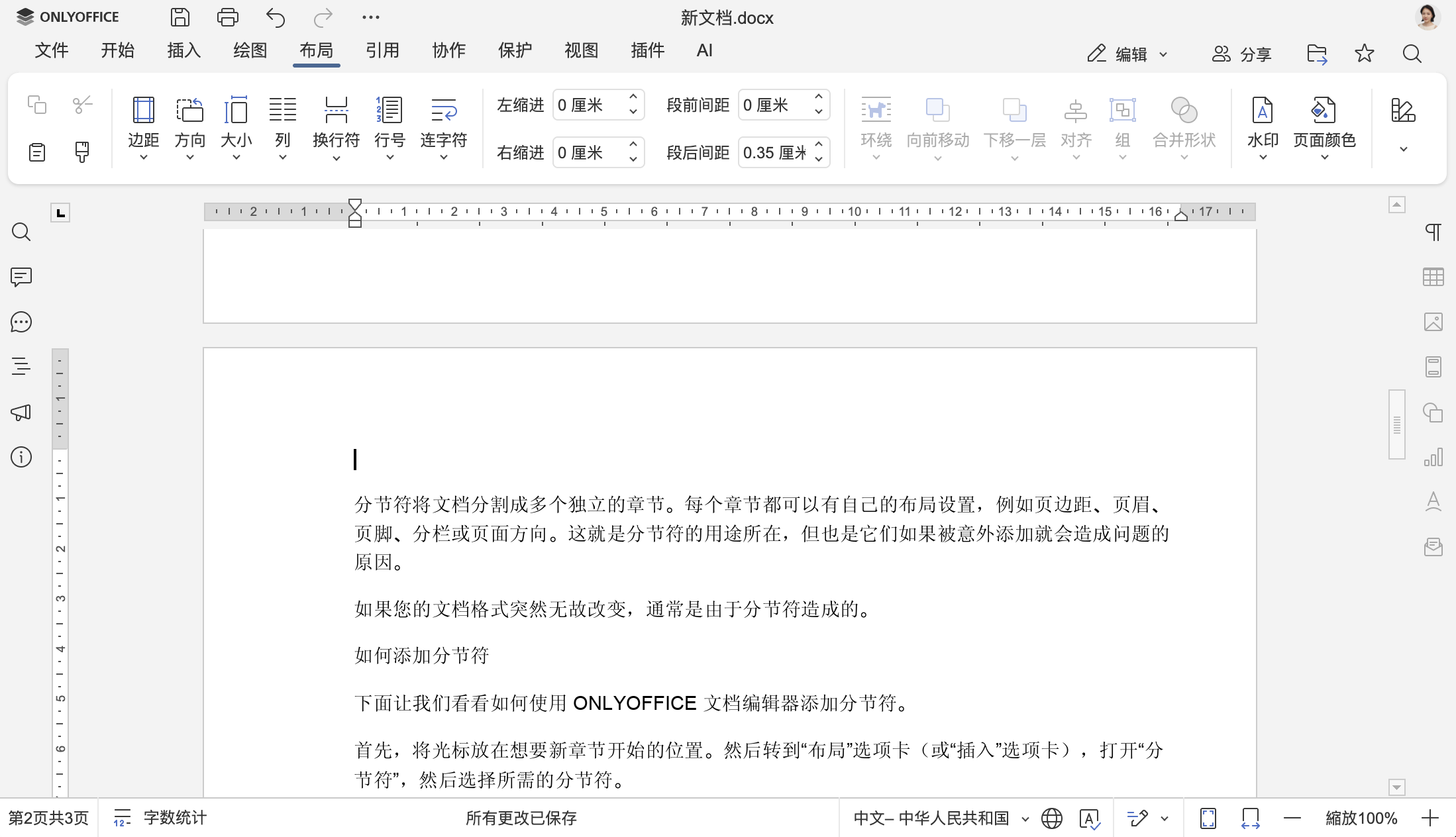Switch to the 引用 ribbon tab
Image resolution: width=1456 pixels, height=837 pixels.
click(x=383, y=50)
